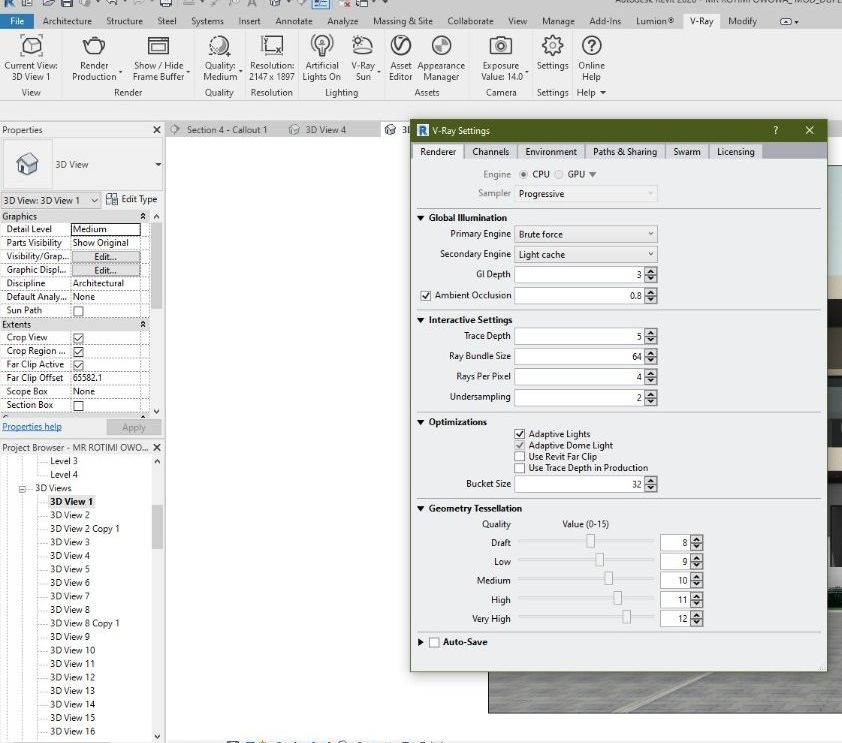Toggle Artificial Lights On bulb icon
Screen dimensions: 842x743
pos(322,46)
